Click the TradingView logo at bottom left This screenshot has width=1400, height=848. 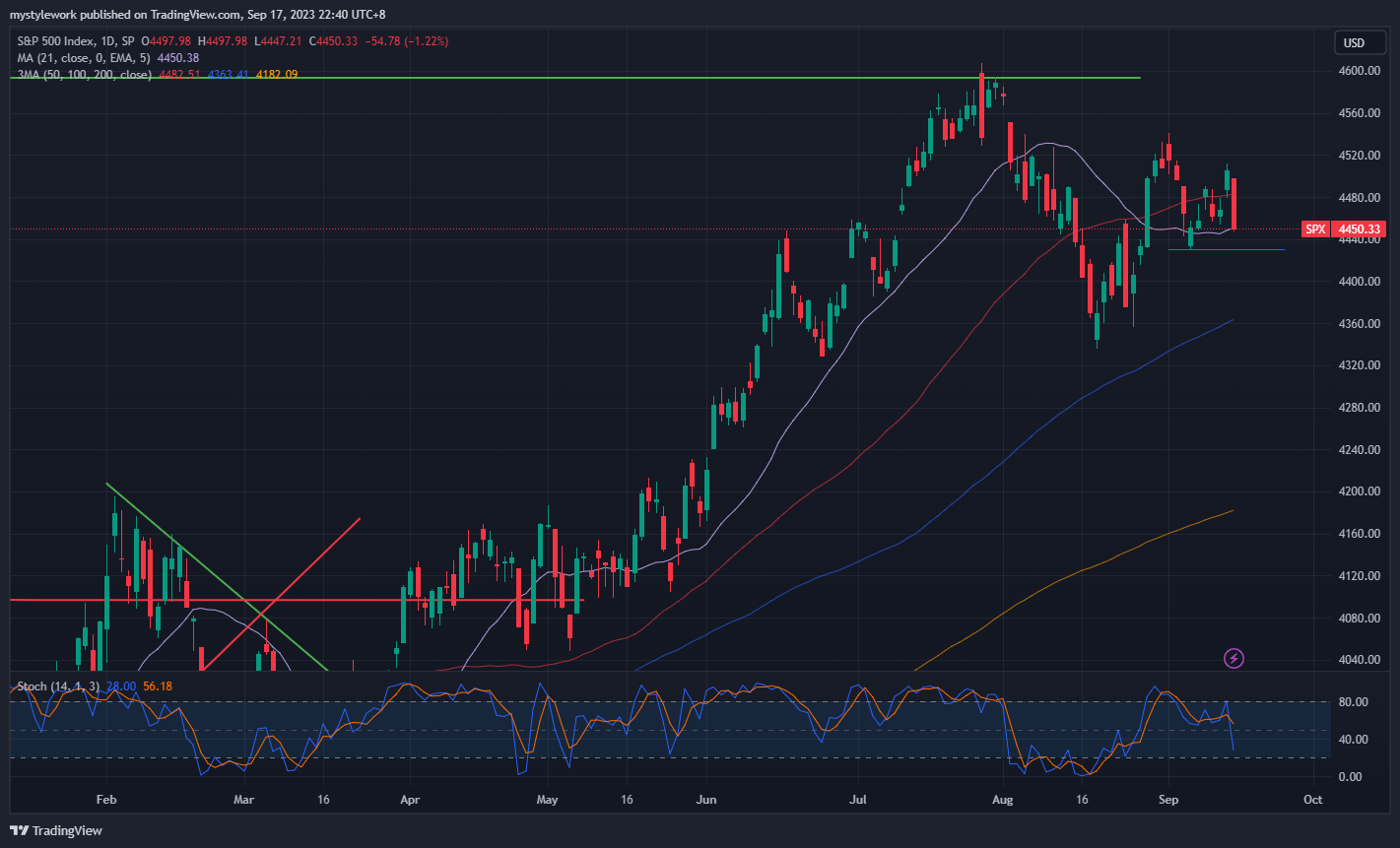56,830
